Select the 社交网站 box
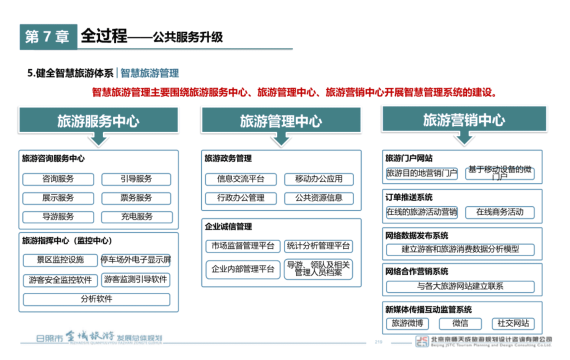570x360 pixels. point(513,324)
